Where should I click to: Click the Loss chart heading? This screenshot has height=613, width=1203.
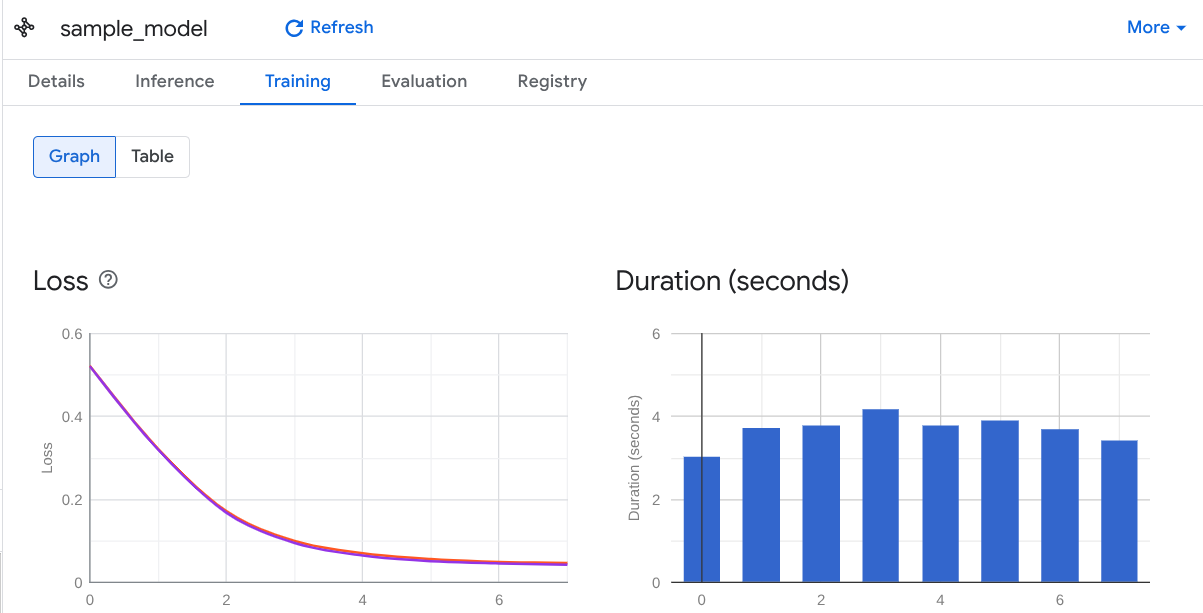tap(61, 281)
